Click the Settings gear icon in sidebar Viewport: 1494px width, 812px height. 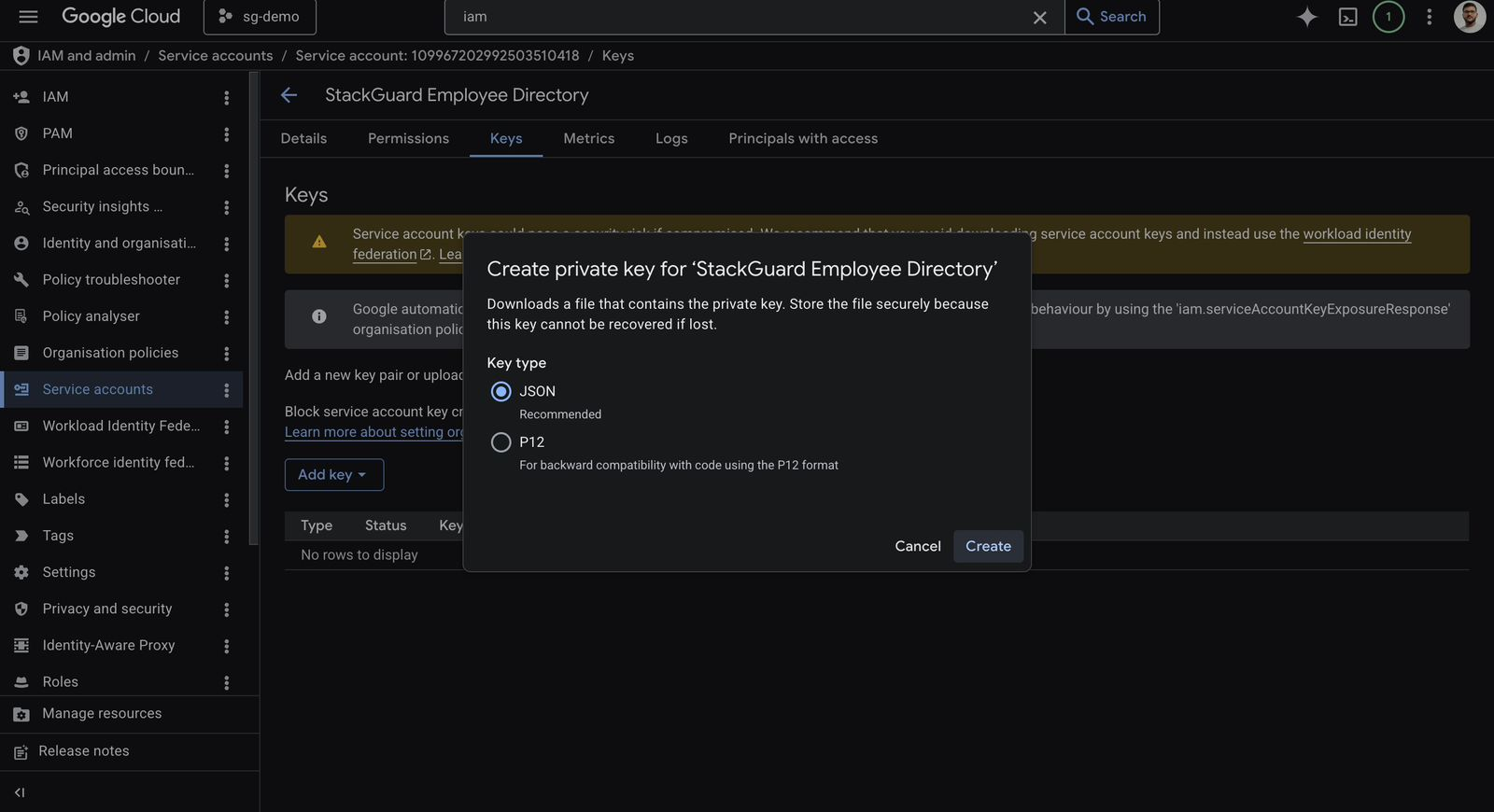coord(21,572)
